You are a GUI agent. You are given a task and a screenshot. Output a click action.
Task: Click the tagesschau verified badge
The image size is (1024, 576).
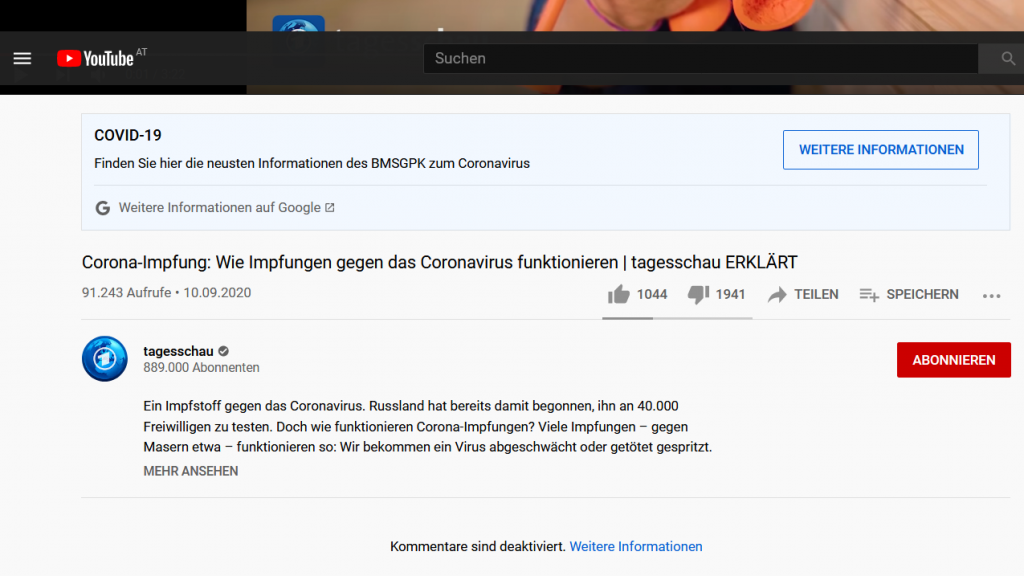click(223, 351)
